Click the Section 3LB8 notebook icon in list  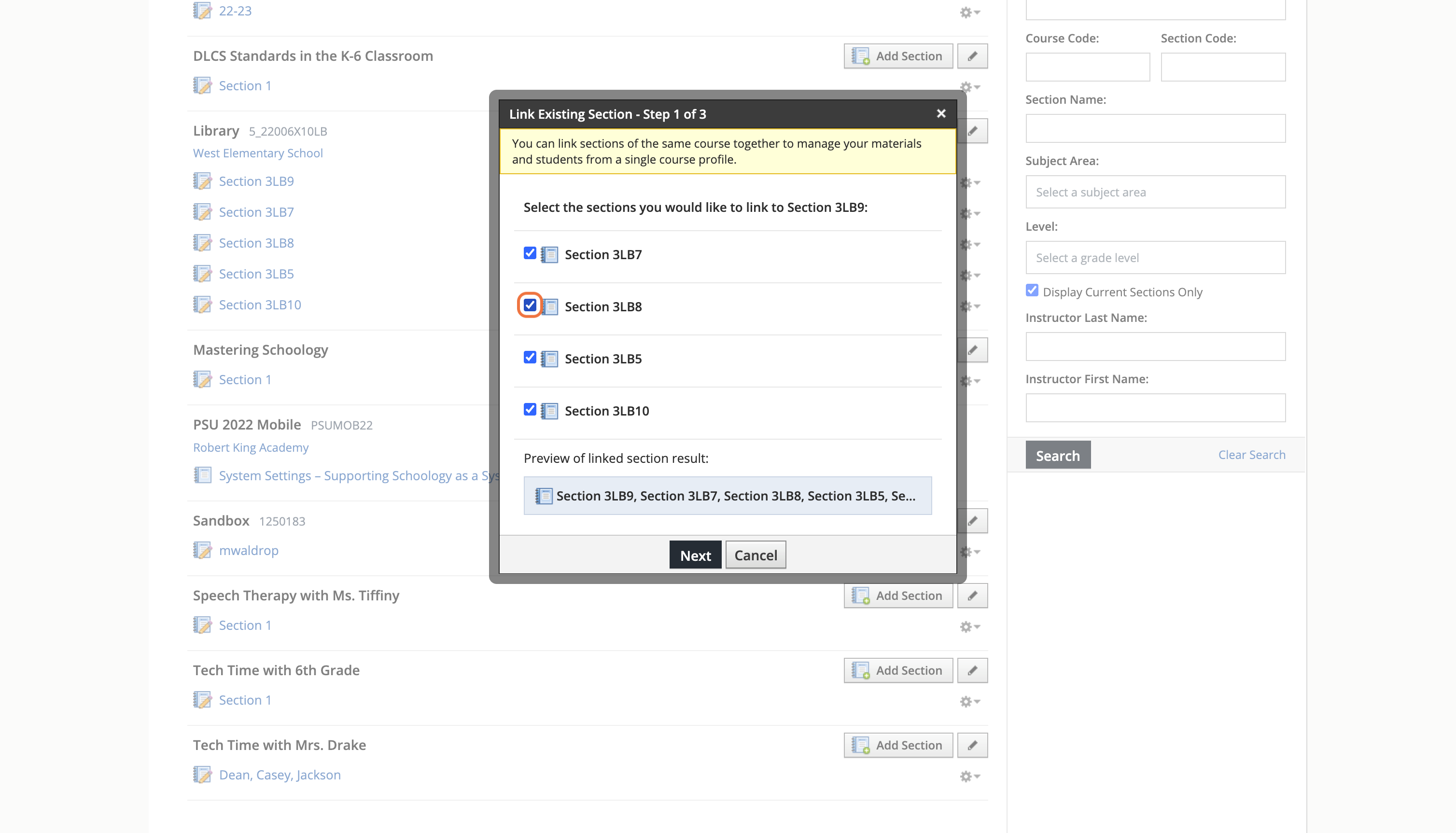pos(202,243)
